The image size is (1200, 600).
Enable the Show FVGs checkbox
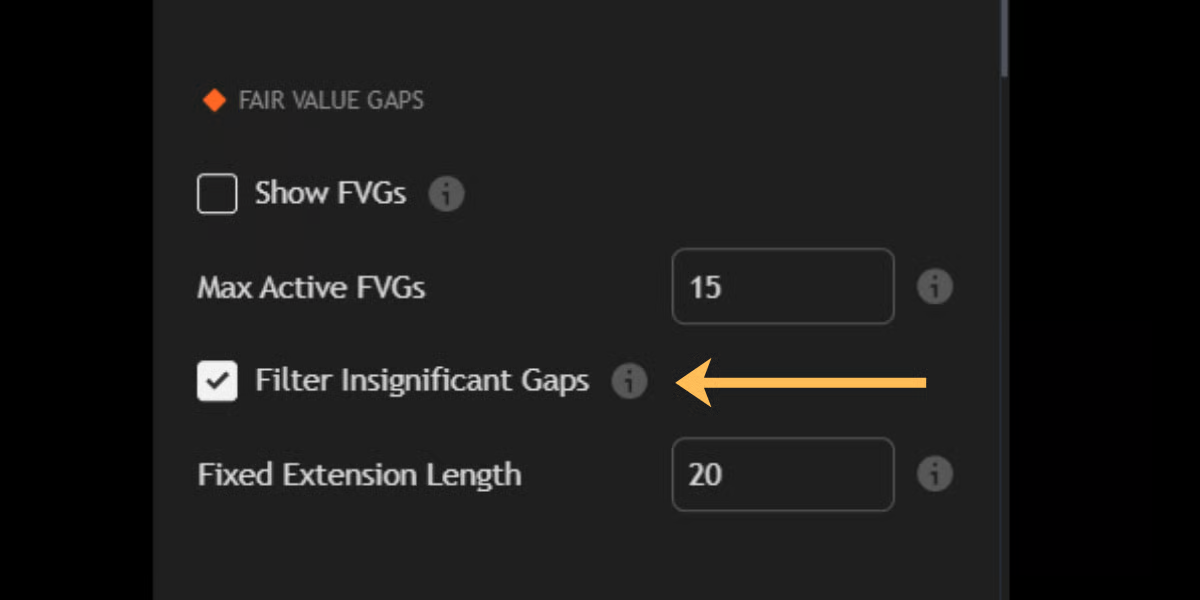coord(217,194)
